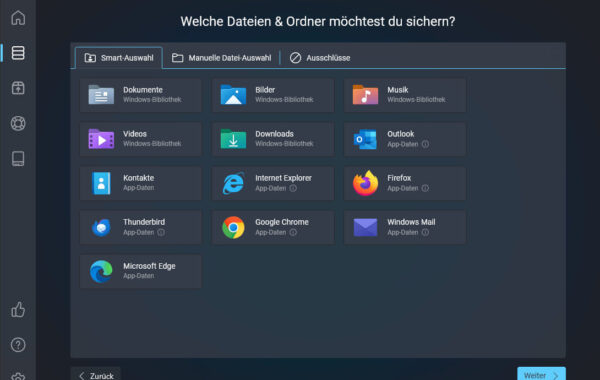Choose the Microsoft Edge app data tile
The height and width of the screenshot is (380, 600).
tap(140, 271)
